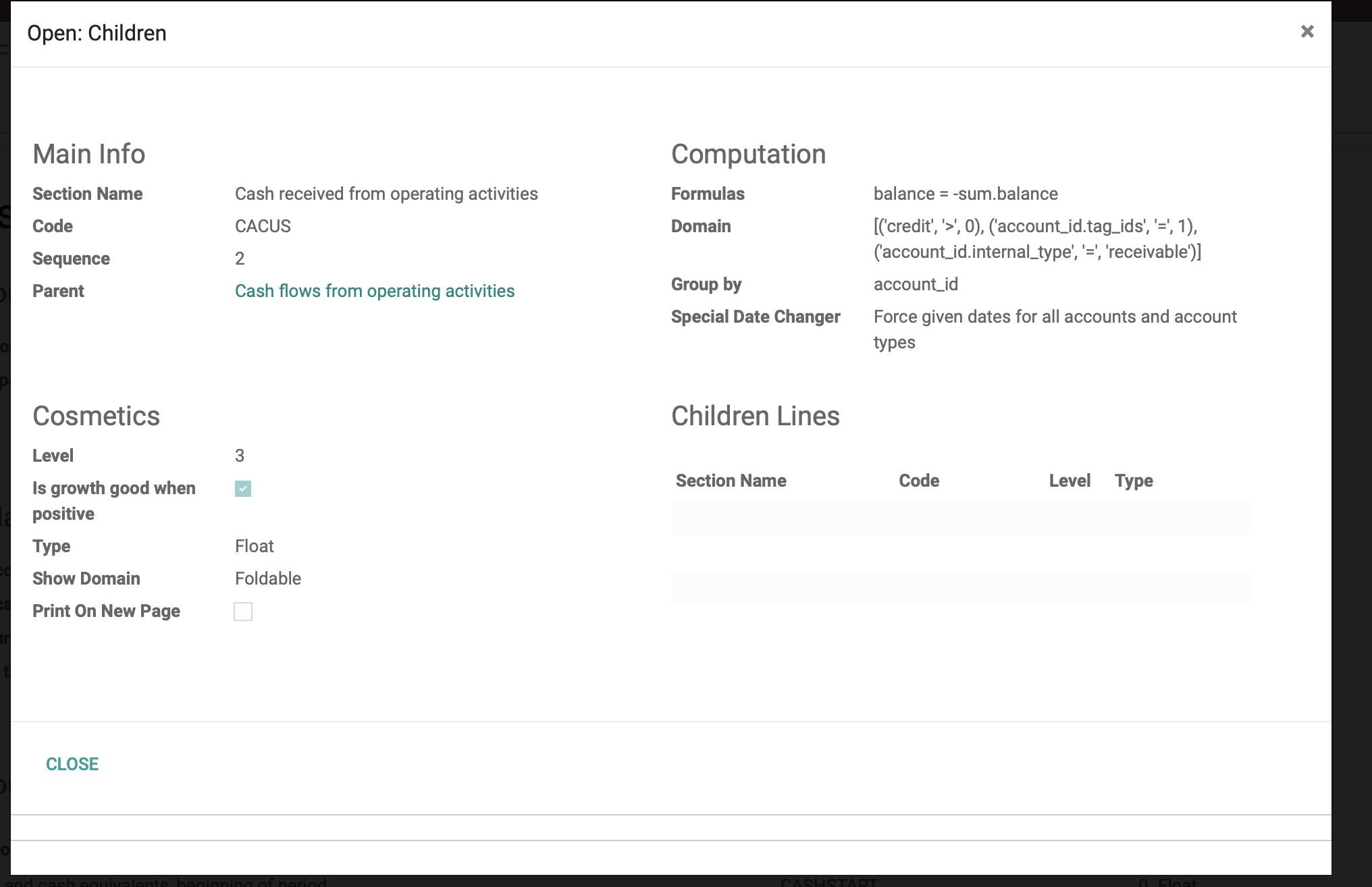Click the formula balance = -sum.balance
The image size is (1372, 887).
click(x=966, y=194)
